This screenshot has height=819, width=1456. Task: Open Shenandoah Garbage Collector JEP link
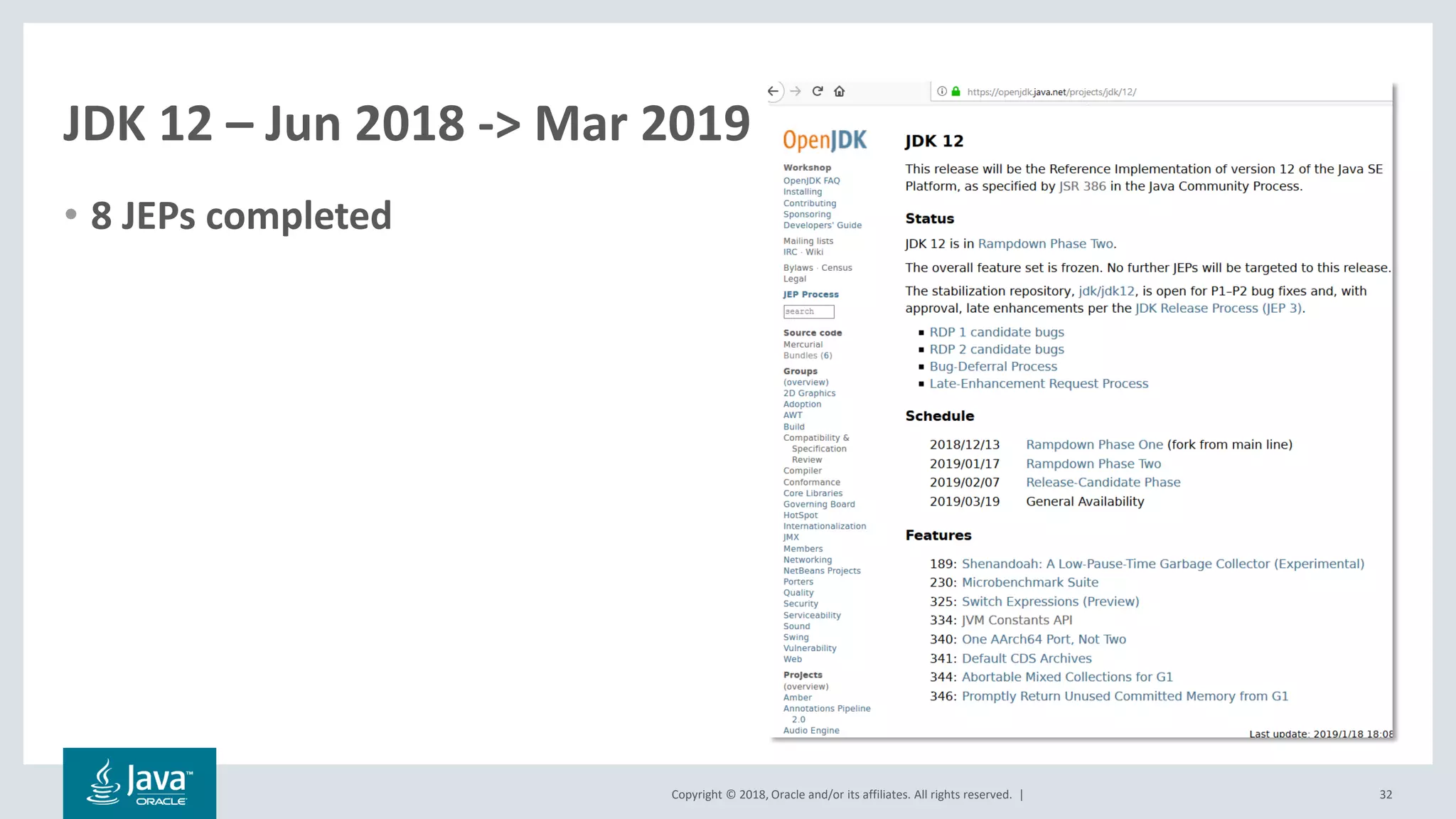click(1162, 564)
